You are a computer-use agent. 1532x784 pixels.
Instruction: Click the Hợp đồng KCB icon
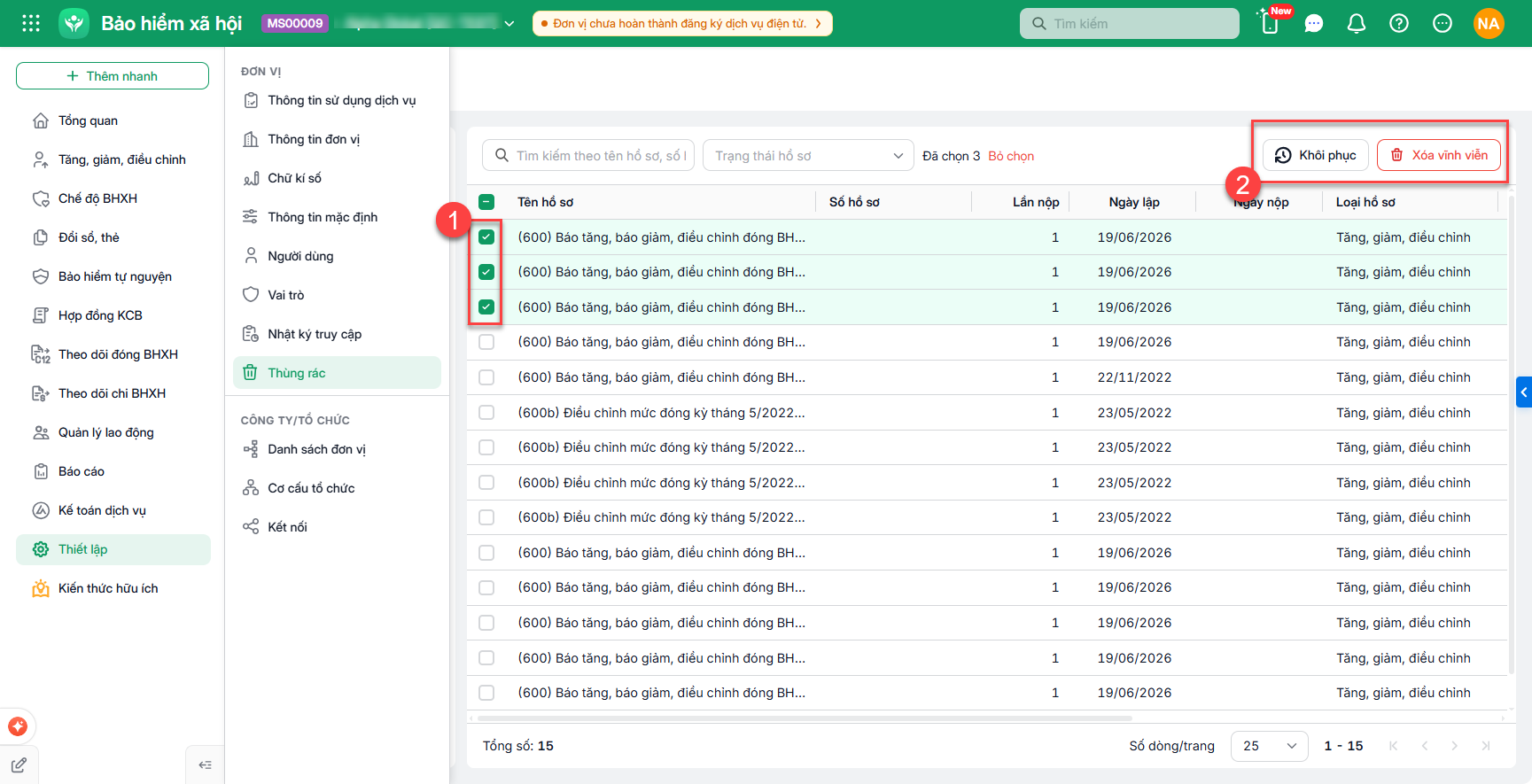pyautogui.click(x=41, y=315)
